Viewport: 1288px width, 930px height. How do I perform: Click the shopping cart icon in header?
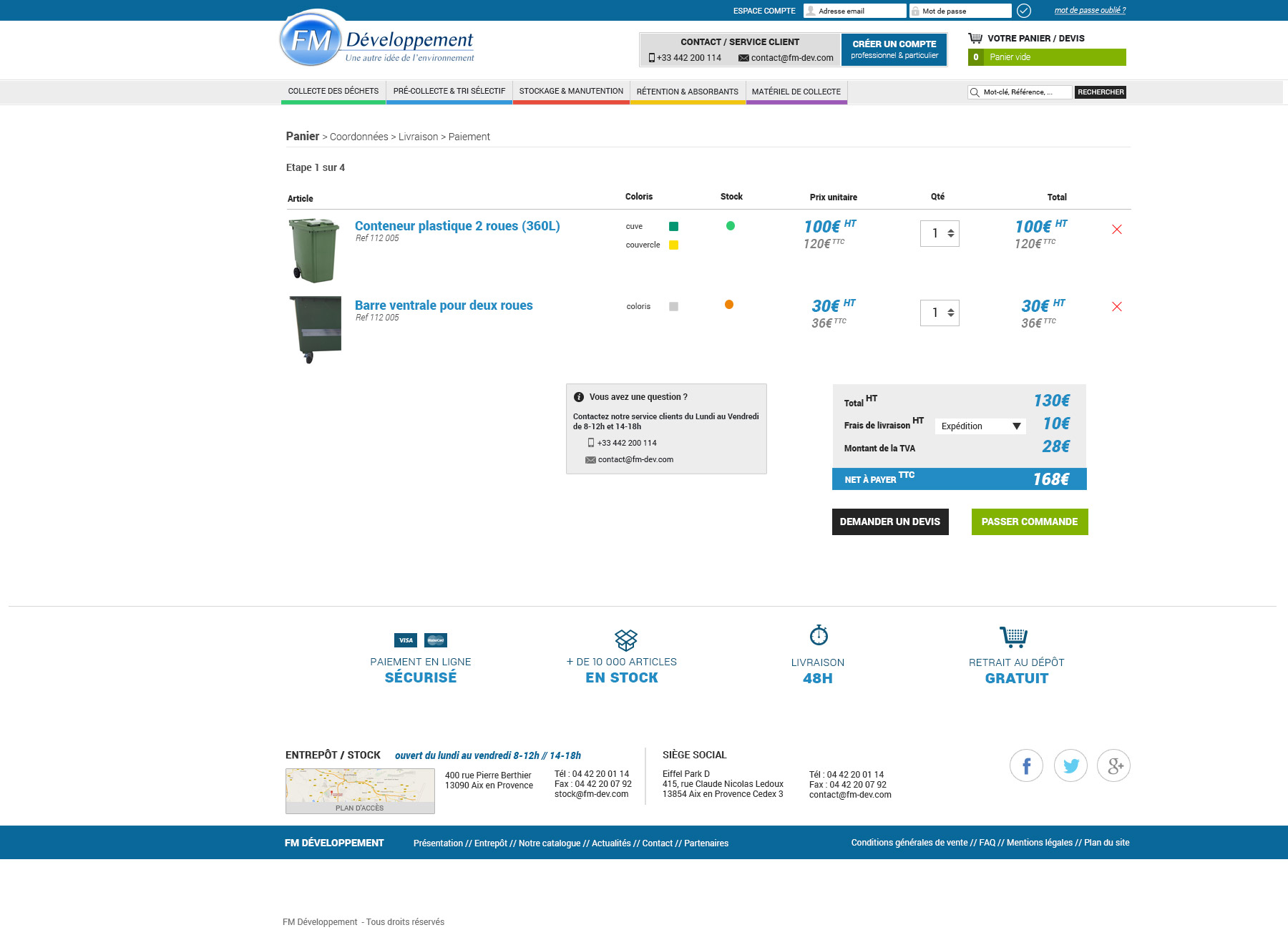tap(975, 38)
